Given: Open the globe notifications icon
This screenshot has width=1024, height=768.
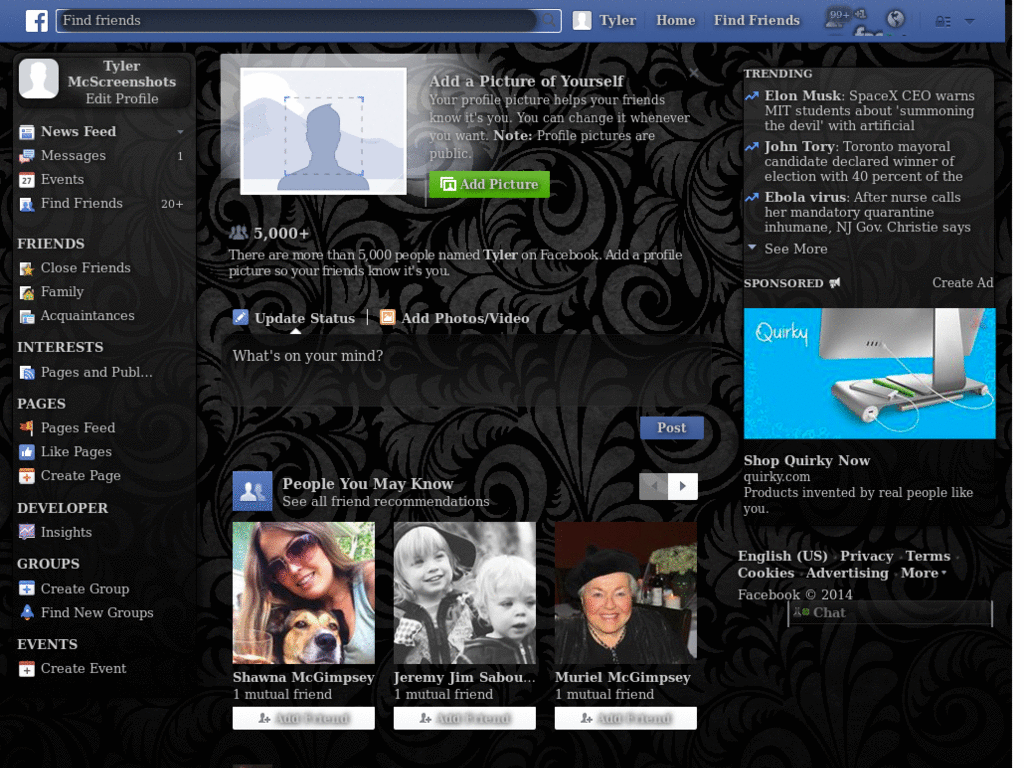Looking at the screenshot, I should tap(895, 20).
